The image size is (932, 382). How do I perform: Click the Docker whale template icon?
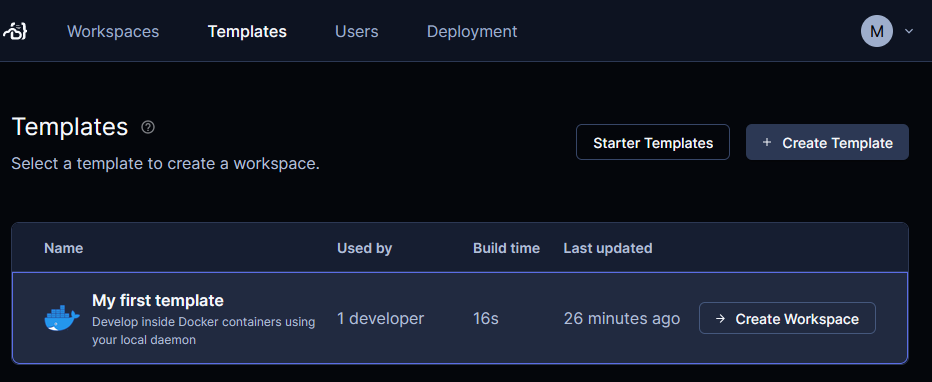point(62,318)
